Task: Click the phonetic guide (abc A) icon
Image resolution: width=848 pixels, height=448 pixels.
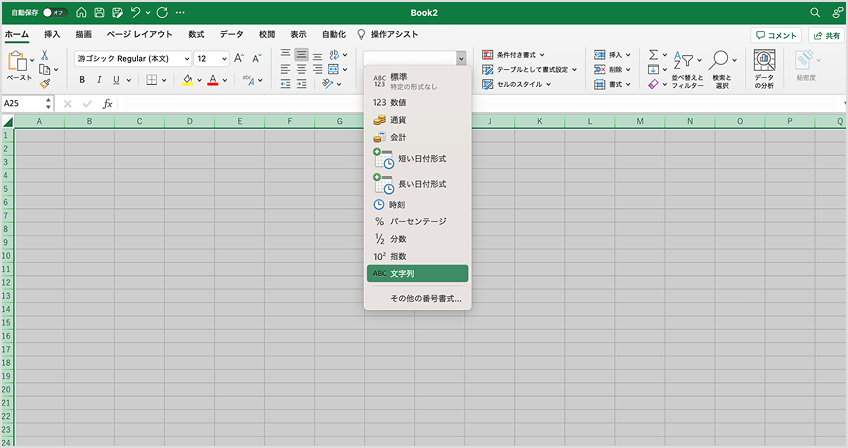Action: (249, 80)
